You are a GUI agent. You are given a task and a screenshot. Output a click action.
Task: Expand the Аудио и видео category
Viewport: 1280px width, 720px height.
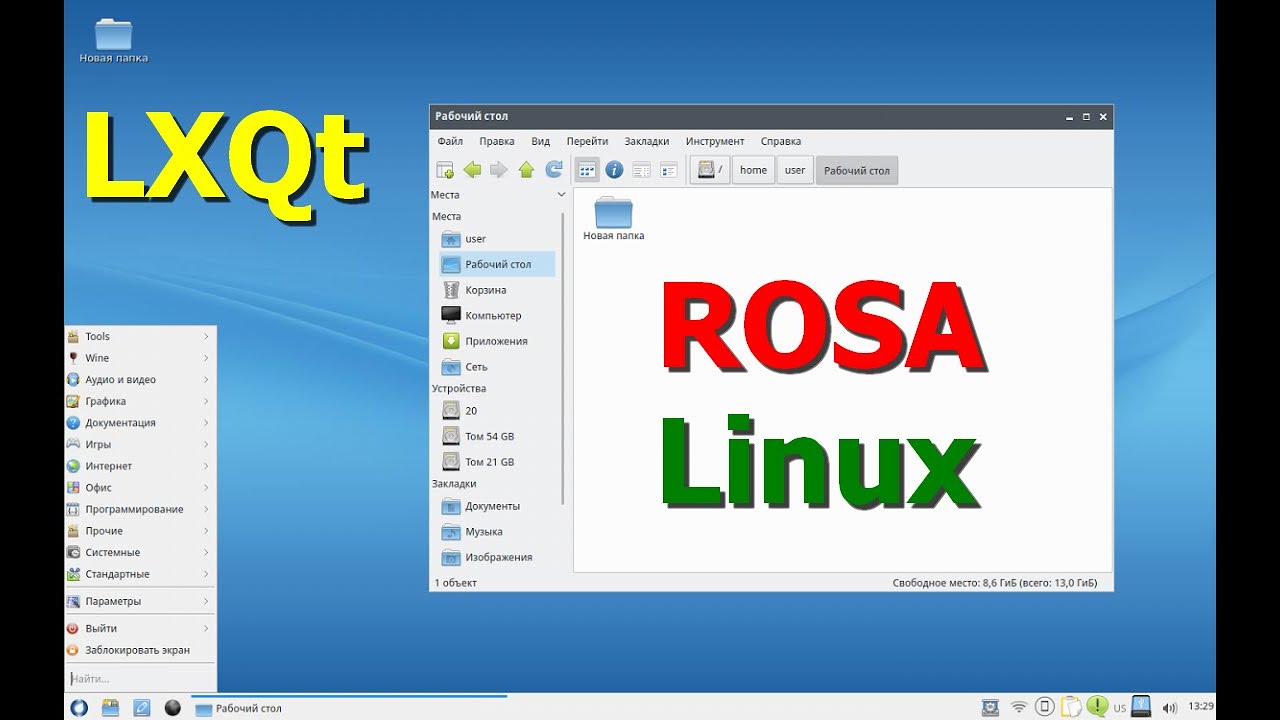140,380
